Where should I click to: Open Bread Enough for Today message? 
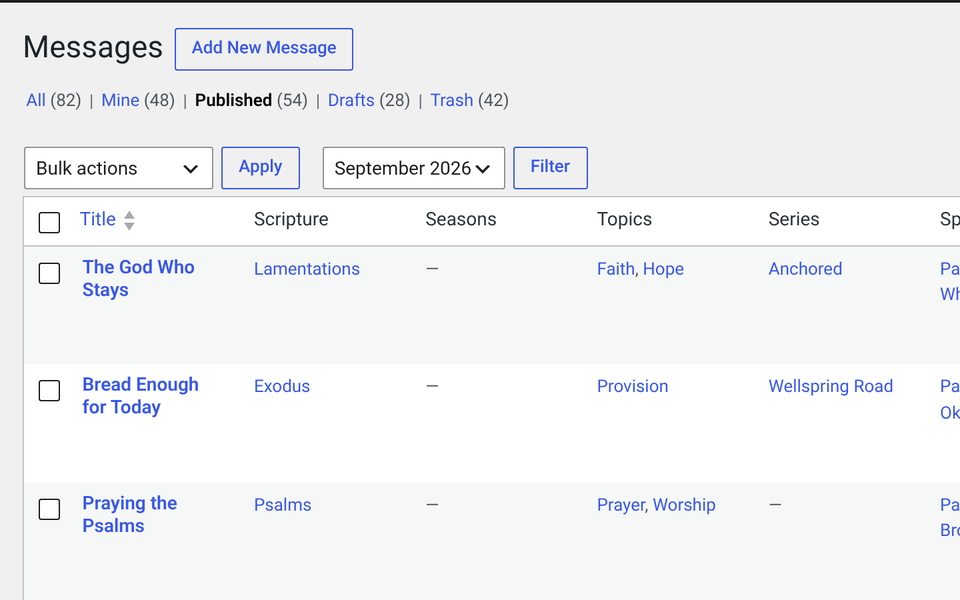pyautogui.click(x=140, y=396)
